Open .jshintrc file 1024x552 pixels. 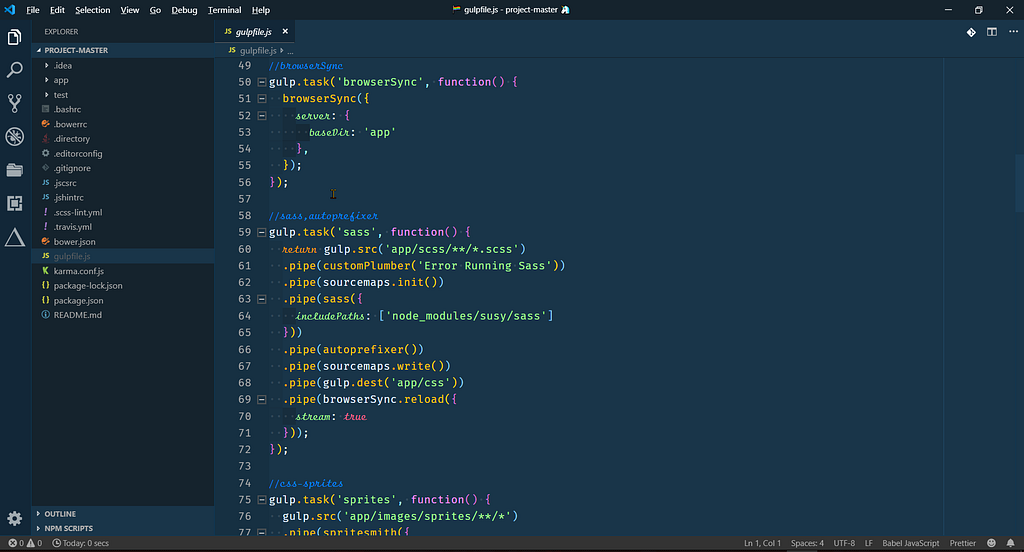coord(123,197)
